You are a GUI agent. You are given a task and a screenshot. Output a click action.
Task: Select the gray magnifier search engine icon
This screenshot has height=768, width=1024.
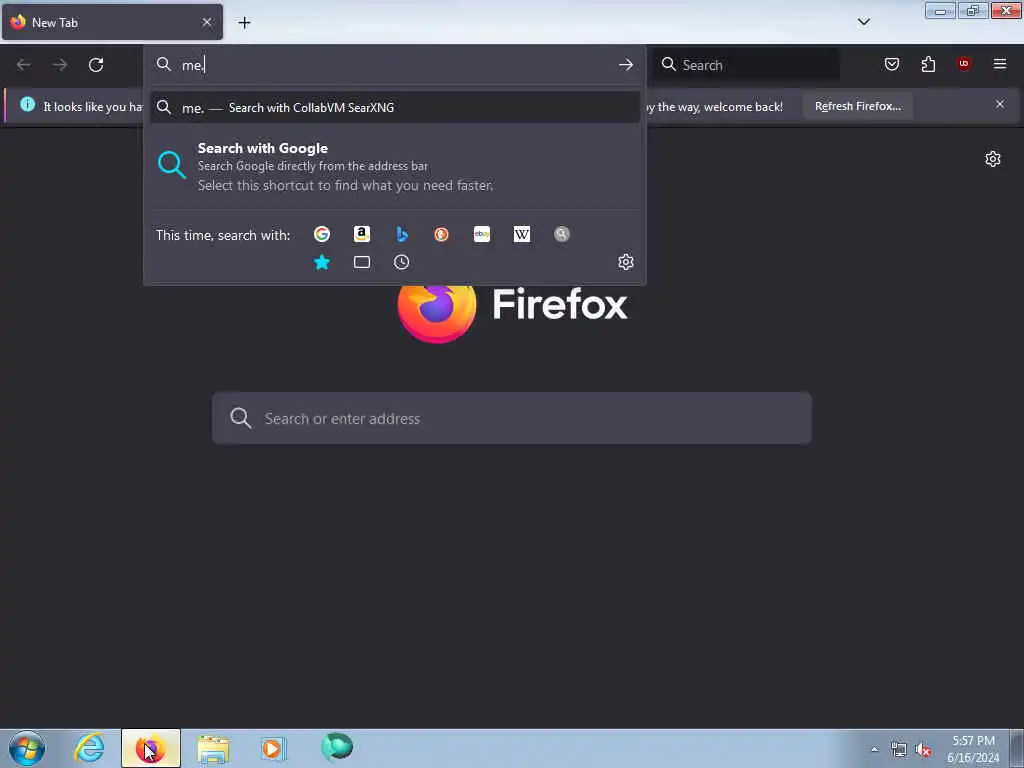(x=562, y=234)
